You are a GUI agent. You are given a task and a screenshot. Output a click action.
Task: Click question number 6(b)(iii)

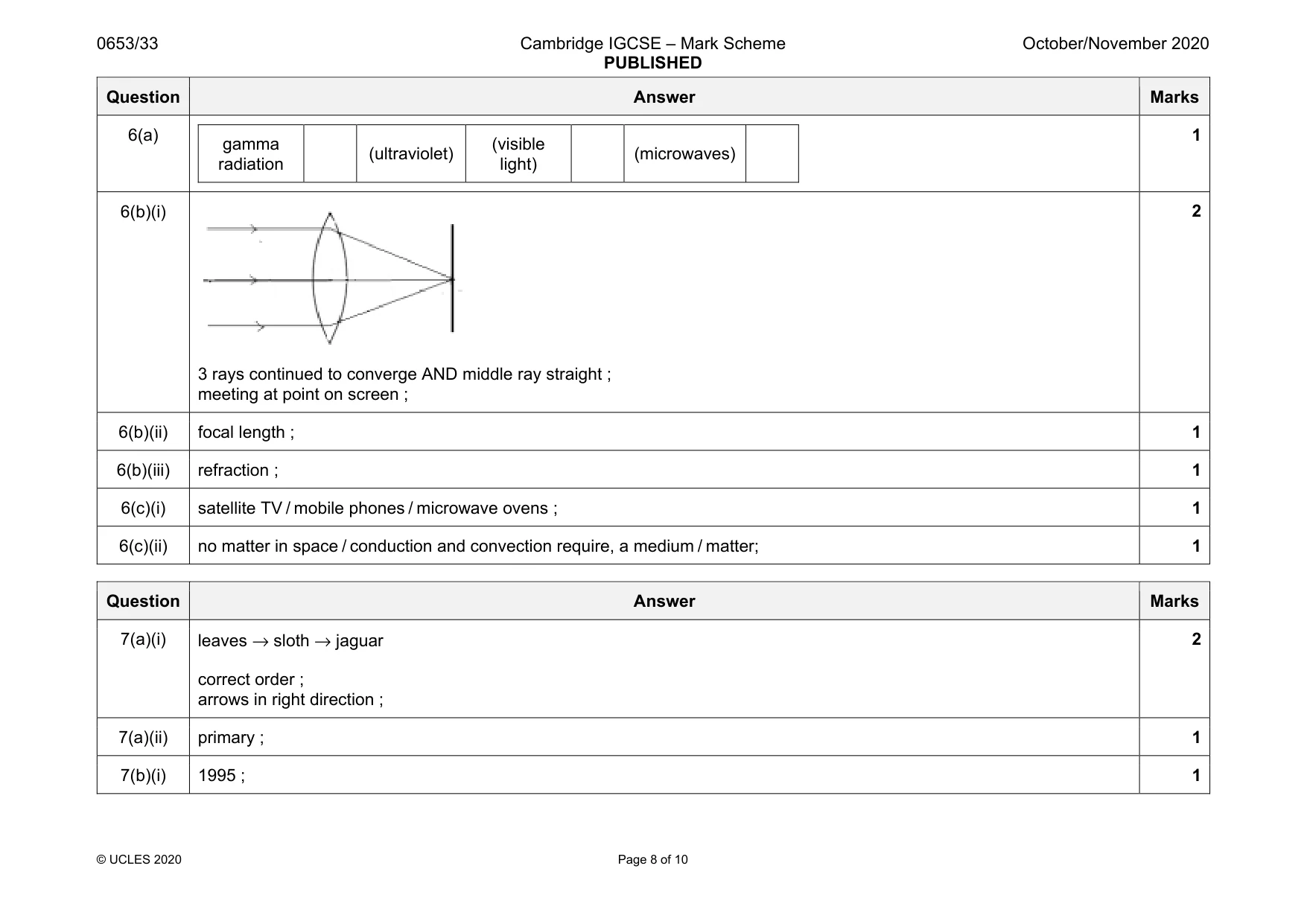coord(143,470)
